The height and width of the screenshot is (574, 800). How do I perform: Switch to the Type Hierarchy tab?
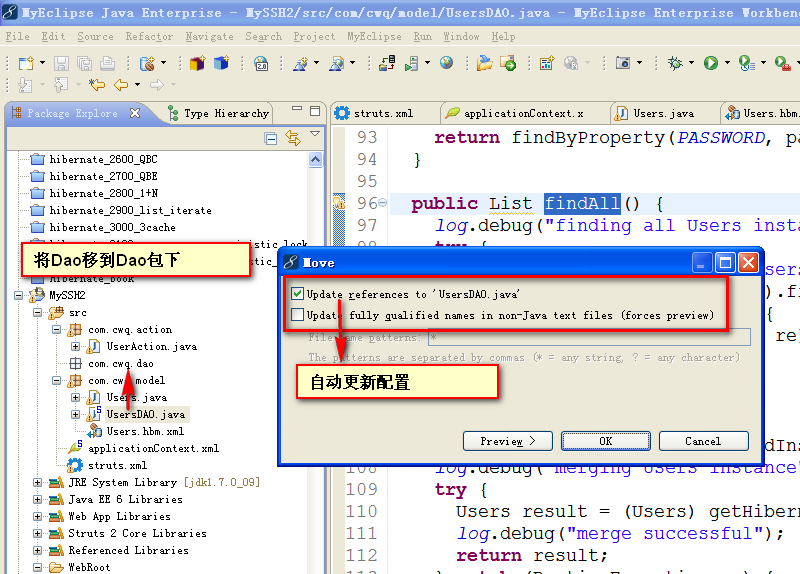point(219,113)
